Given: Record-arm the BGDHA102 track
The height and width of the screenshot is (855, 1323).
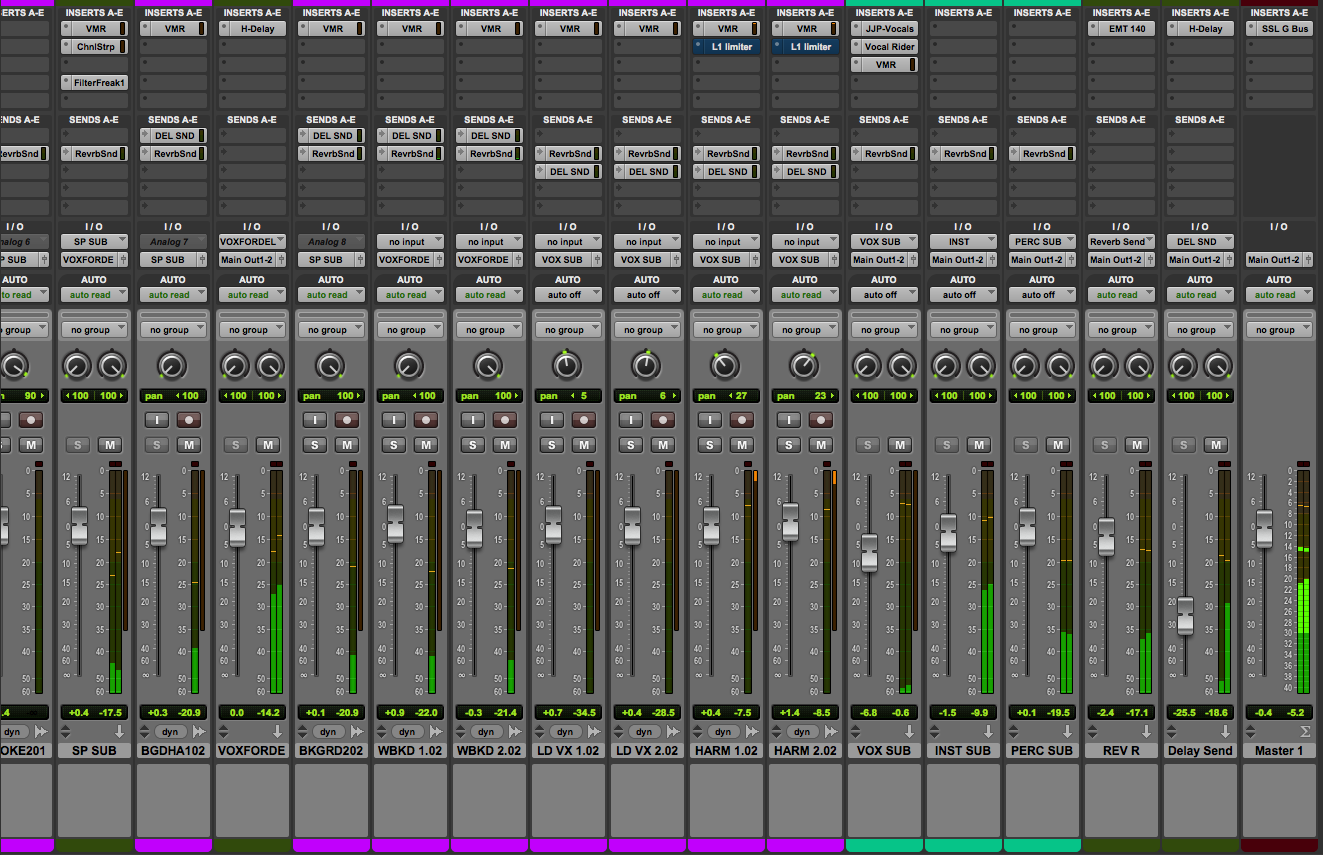Looking at the screenshot, I should click(188, 420).
